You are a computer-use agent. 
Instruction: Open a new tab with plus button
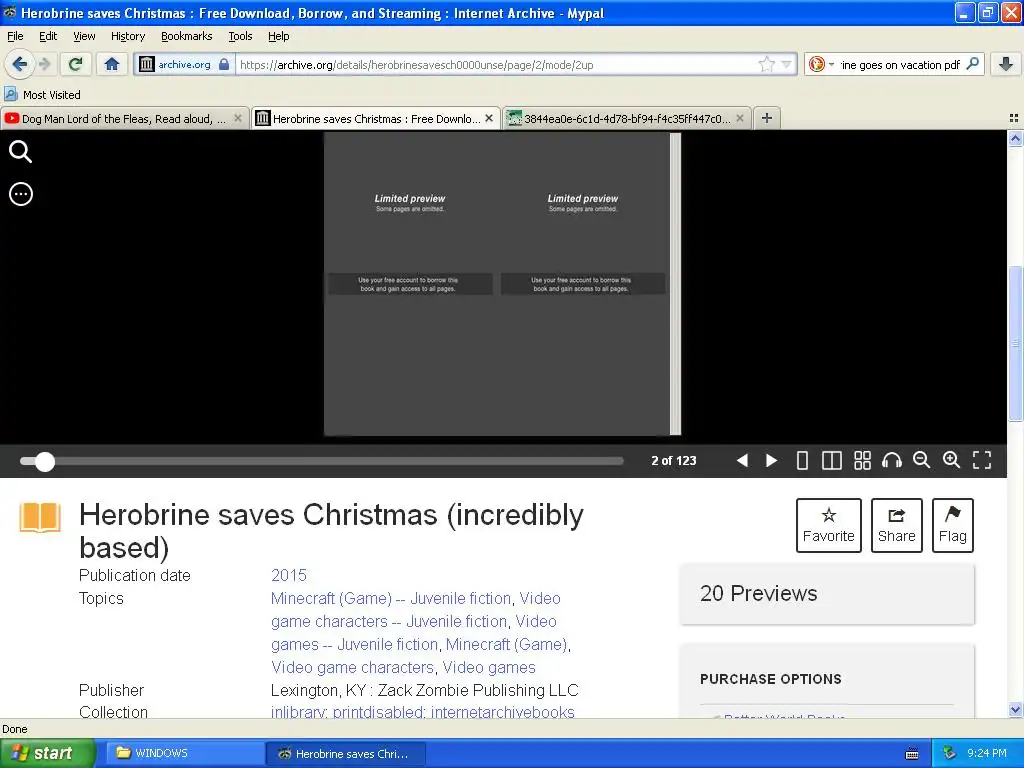click(767, 118)
